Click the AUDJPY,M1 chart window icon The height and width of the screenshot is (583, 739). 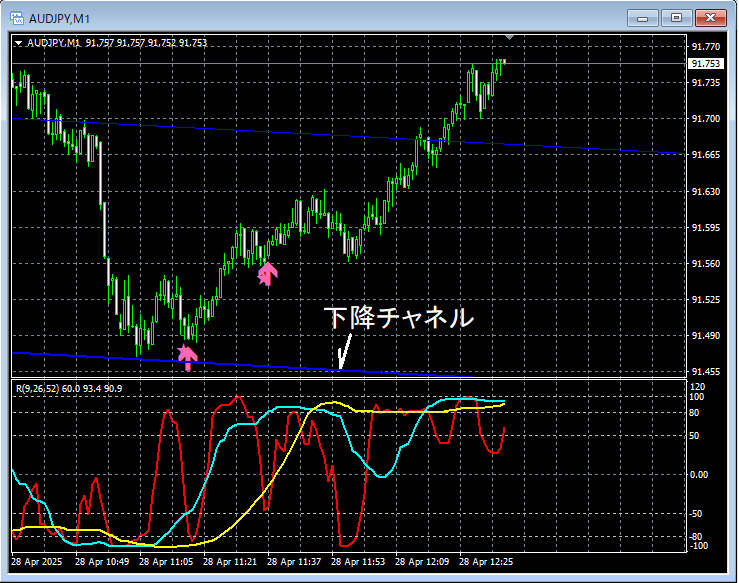click(17, 18)
